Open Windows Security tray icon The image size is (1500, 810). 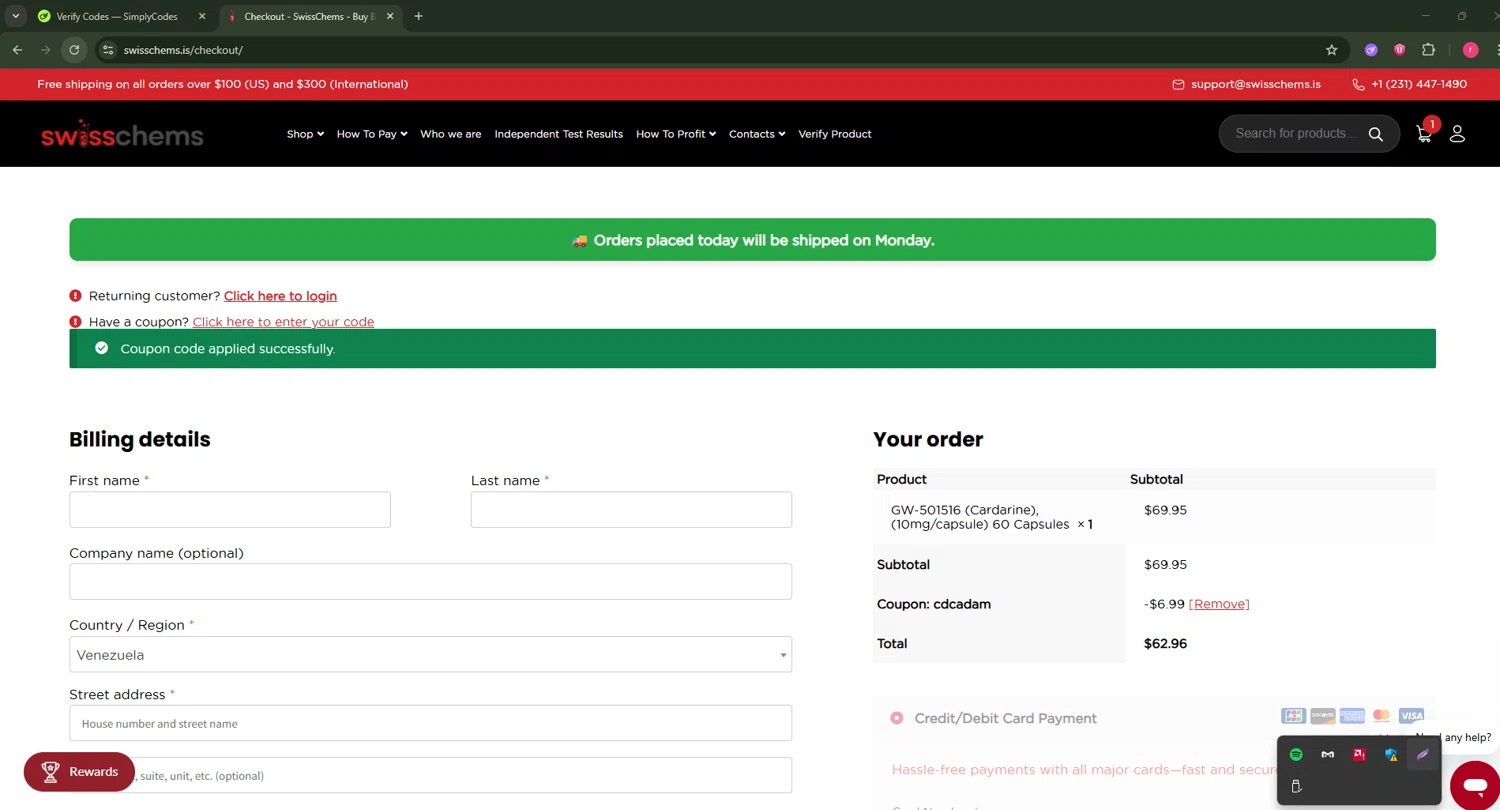(x=1391, y=754)
